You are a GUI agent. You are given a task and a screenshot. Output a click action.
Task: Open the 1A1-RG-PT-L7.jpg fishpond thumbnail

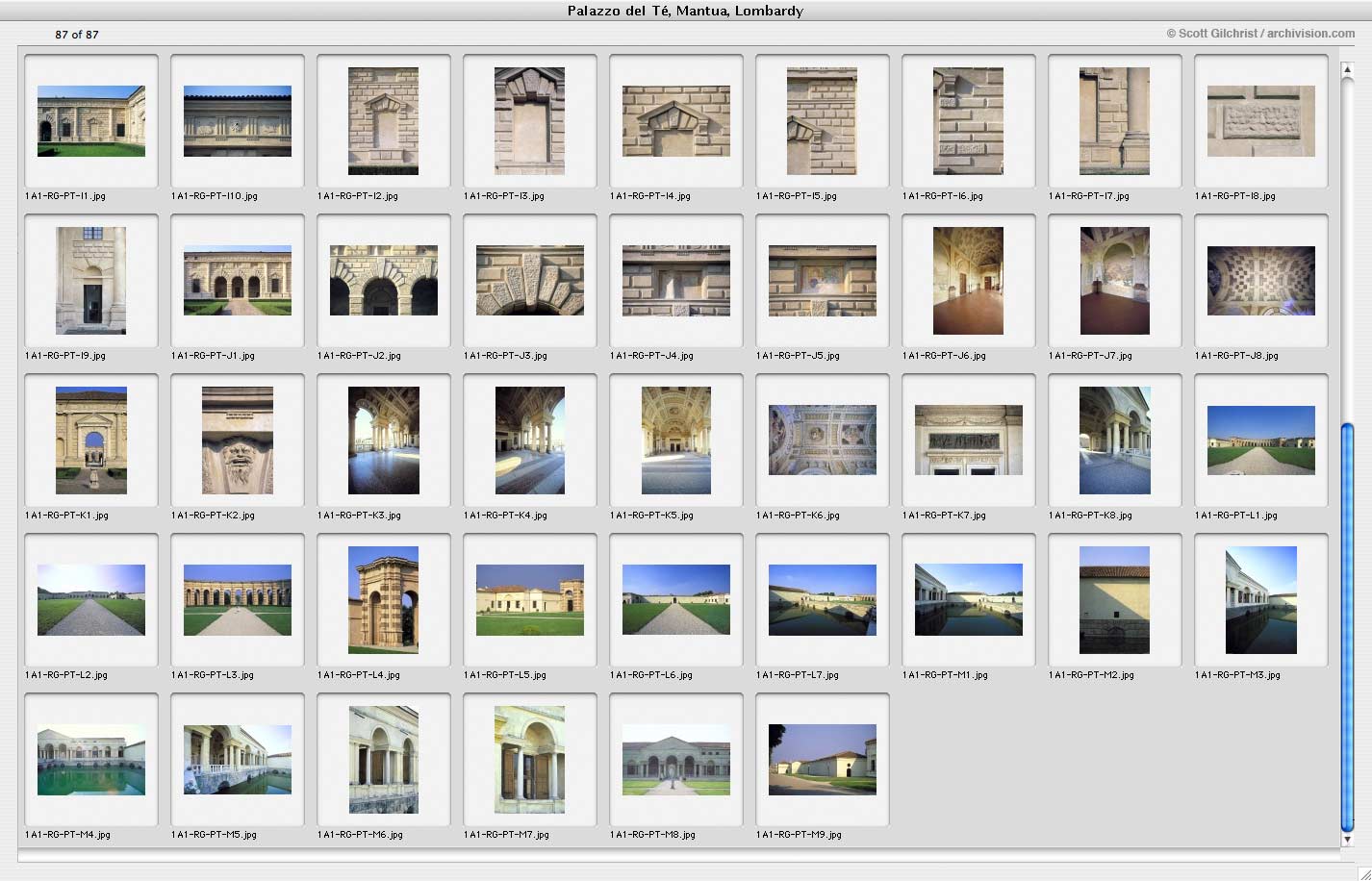[x=823, y=600]
